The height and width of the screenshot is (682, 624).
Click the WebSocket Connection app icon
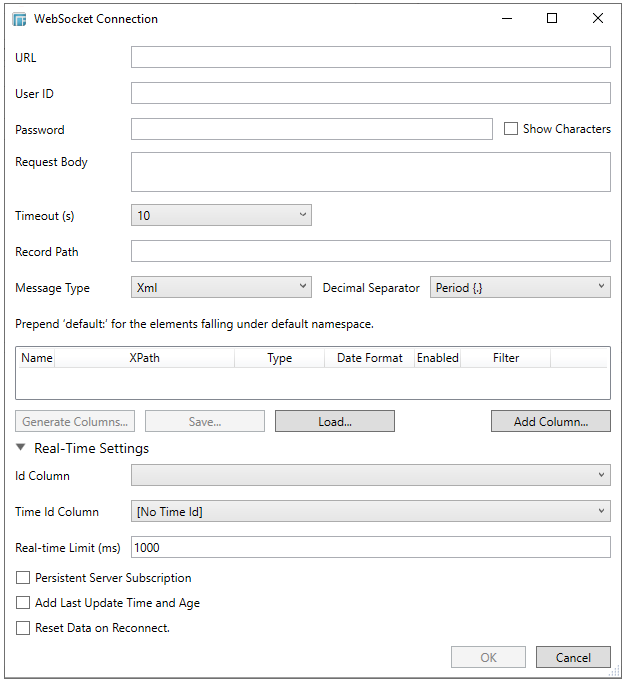(19, 19)
